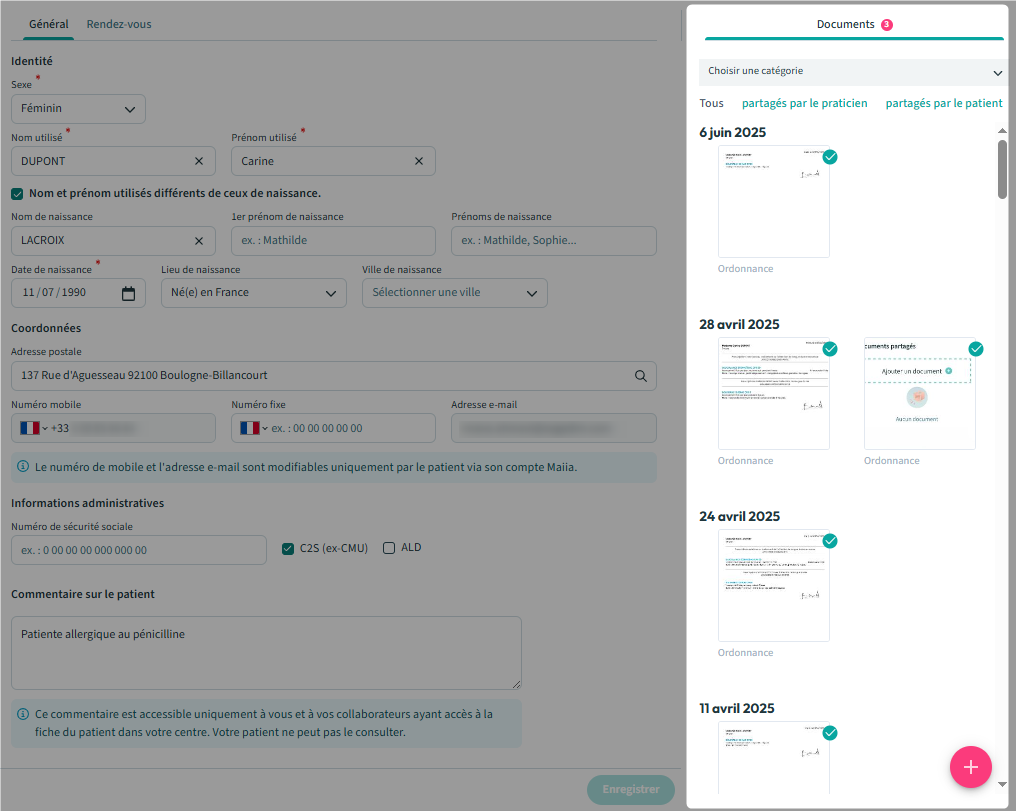
Task: Clear the Nom de naissance field
Action: click(x=198, y=241)
